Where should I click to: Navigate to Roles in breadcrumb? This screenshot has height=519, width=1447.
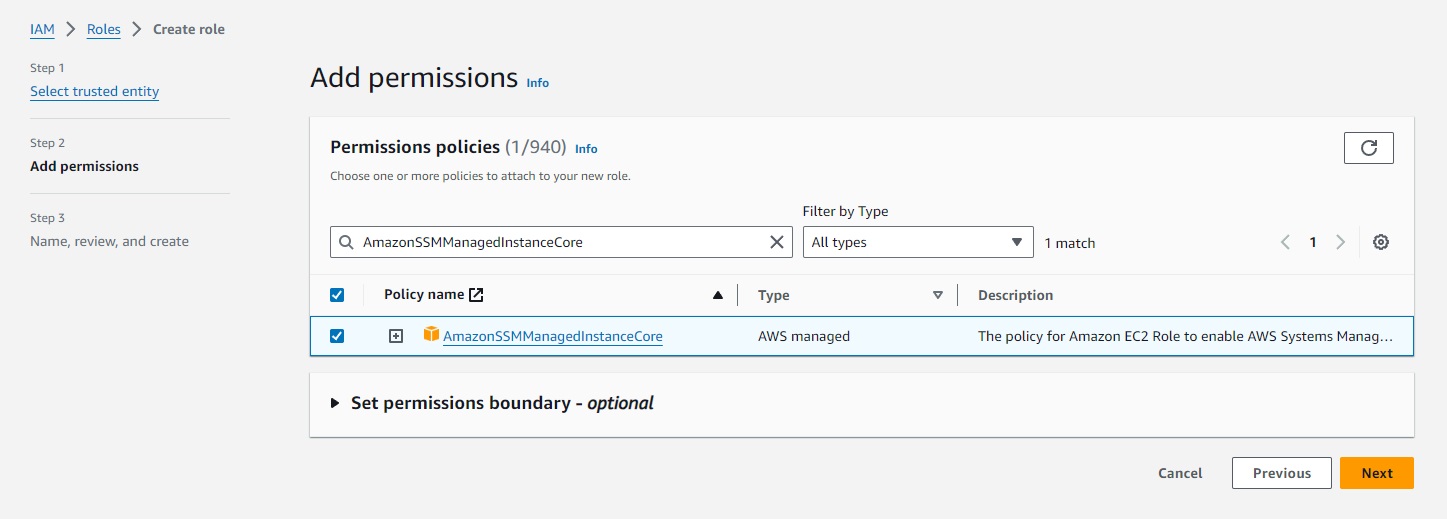click(103, 29)
